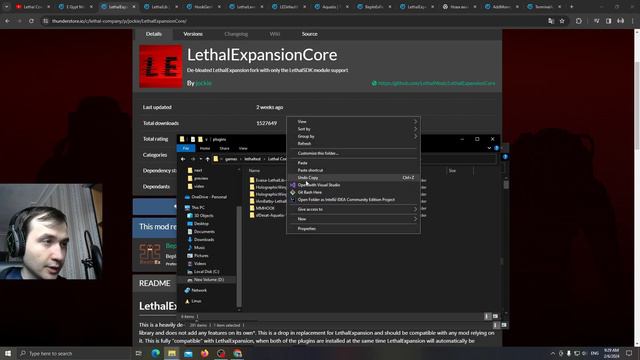Show hidden tray icons chevron
This screenshot has width=640, height=360.
coord(553,353)
